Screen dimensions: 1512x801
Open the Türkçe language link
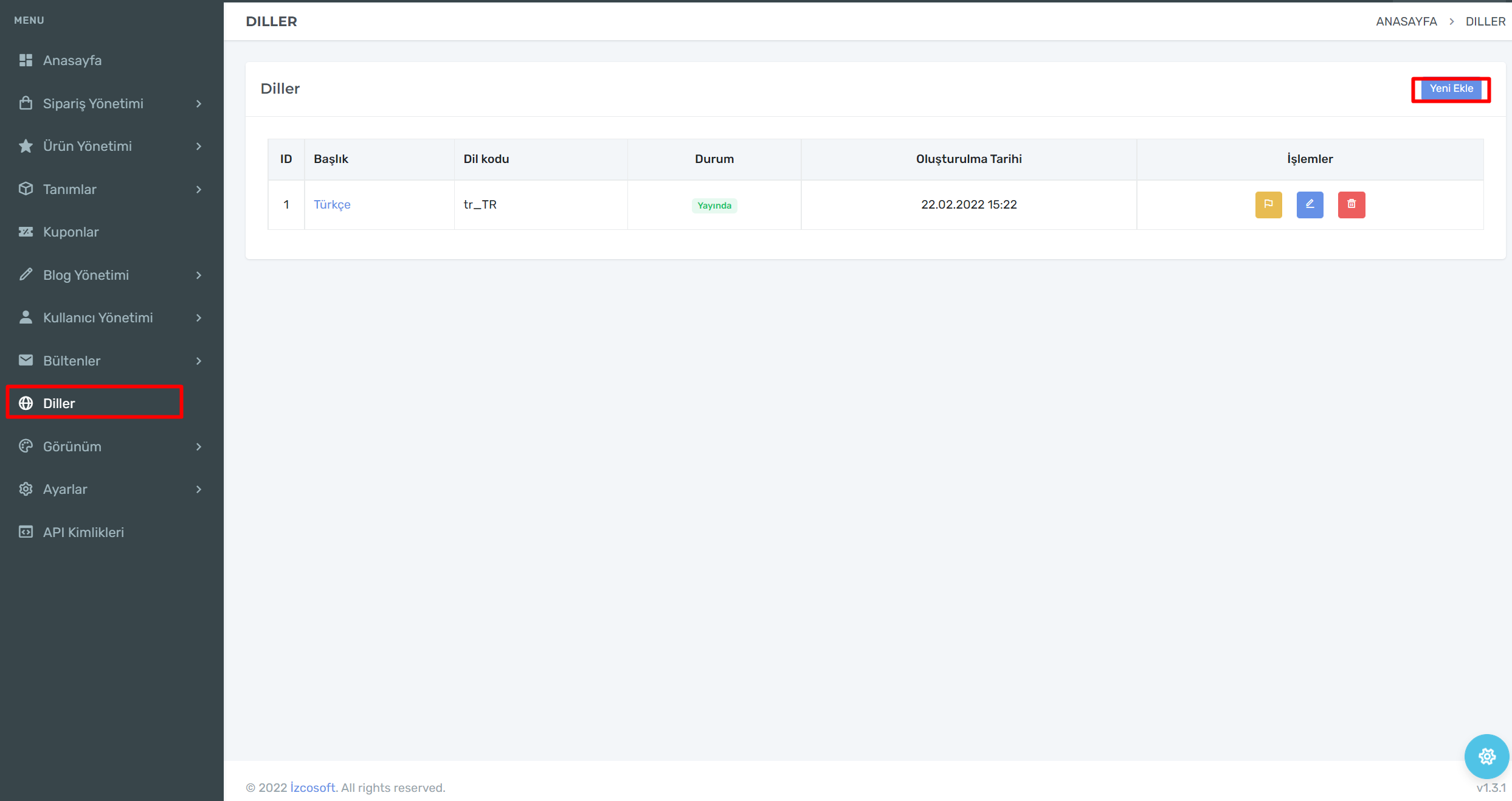[332, 204]
